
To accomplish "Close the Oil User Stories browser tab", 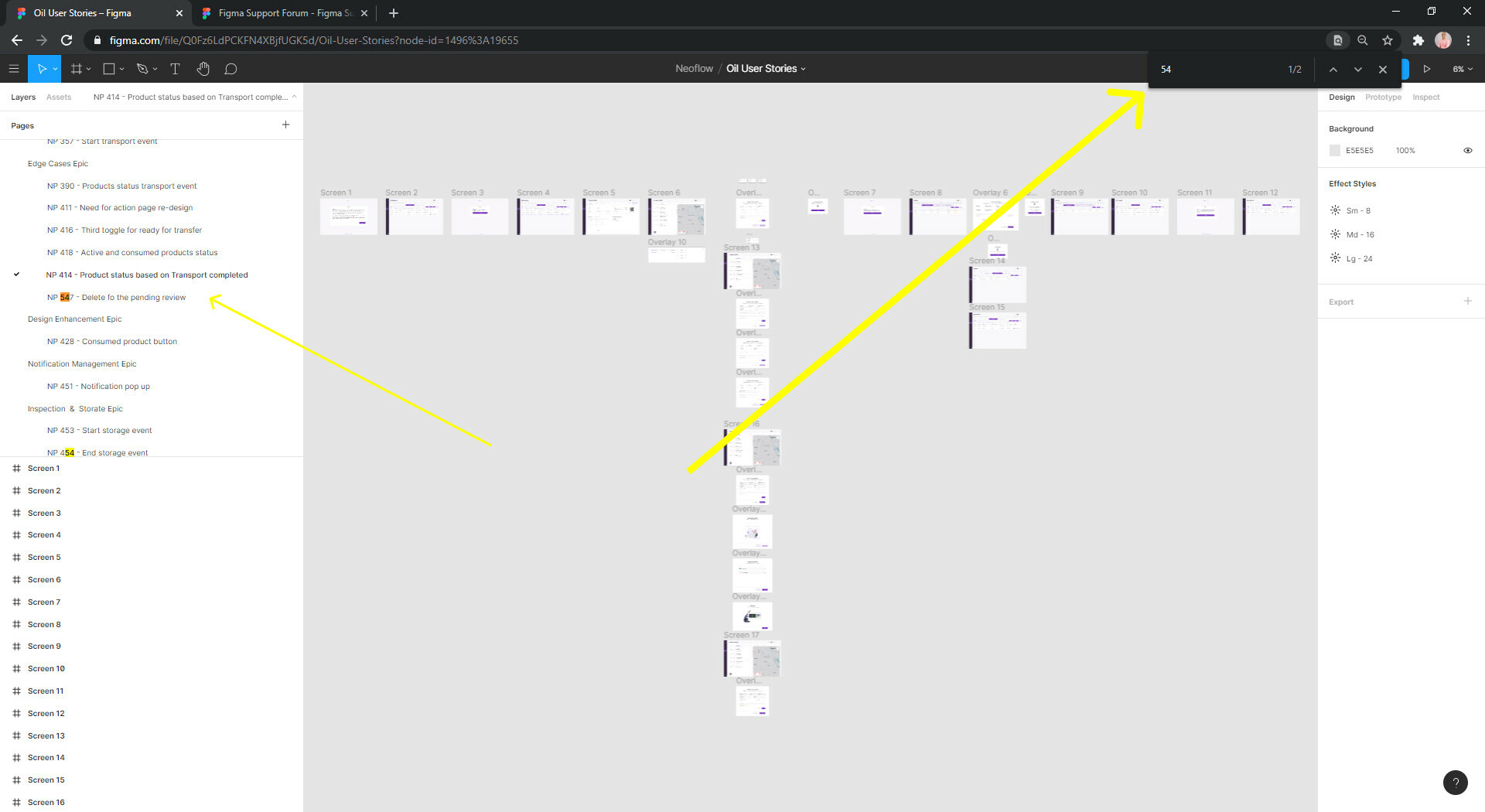I will coord(179,13).
